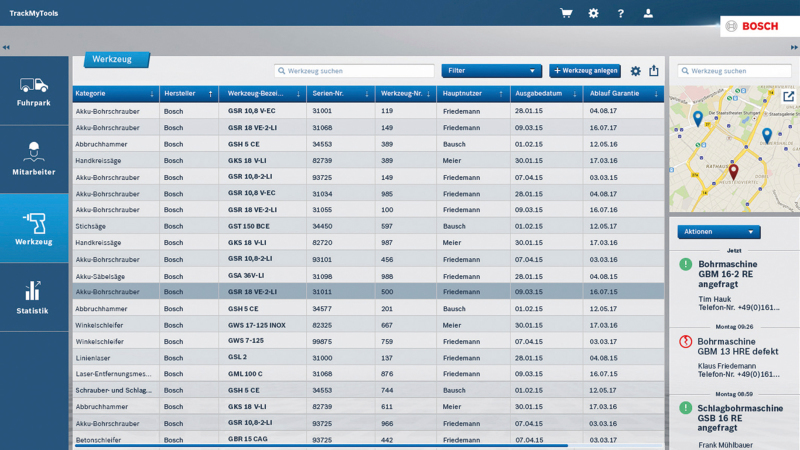Select Betonschleifer row
This screenshot has width=800, height=450.
(x=368, y=439)
